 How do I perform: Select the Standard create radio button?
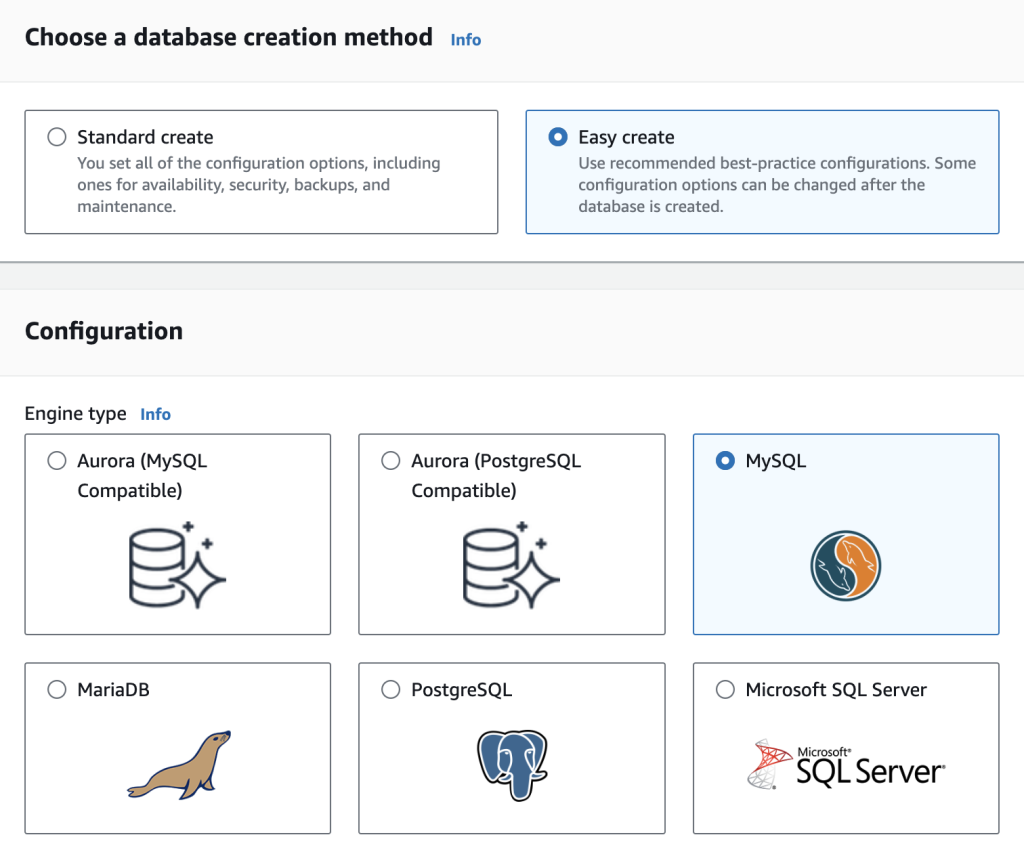[57, 136]
